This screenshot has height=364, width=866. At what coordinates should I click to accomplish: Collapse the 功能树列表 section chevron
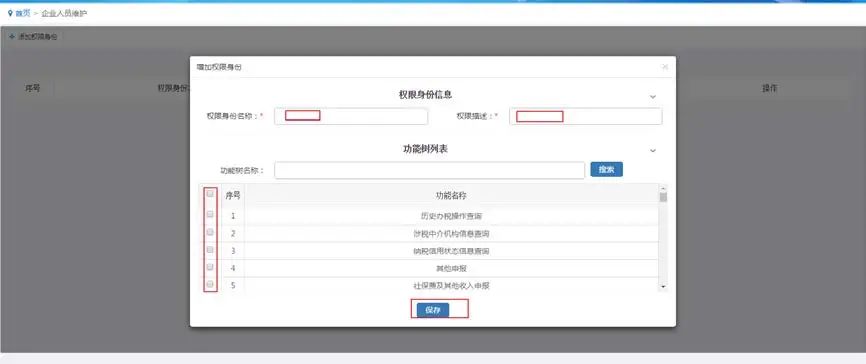pyautogui.click(x=653, y=151)
